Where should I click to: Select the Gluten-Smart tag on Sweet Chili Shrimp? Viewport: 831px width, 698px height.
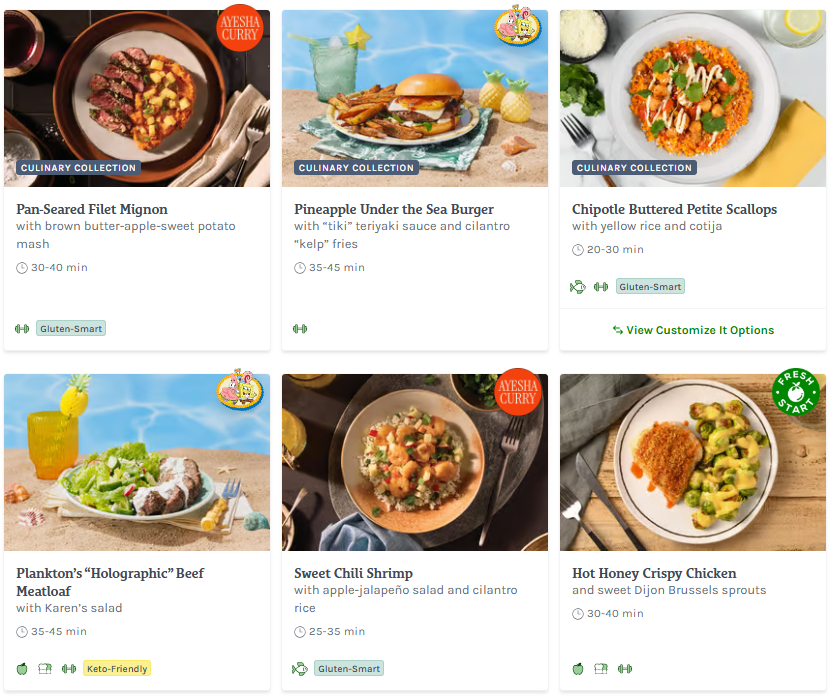pos(349,669)
